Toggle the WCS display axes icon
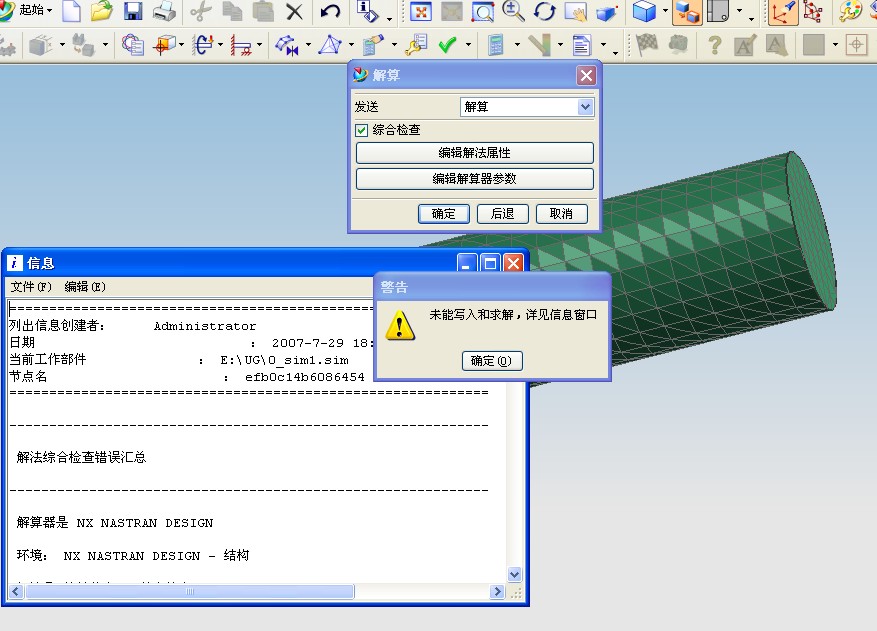Image resolution: width=877 pixels, height=631 pixels. pyautogui.click(x=782, y=12)
